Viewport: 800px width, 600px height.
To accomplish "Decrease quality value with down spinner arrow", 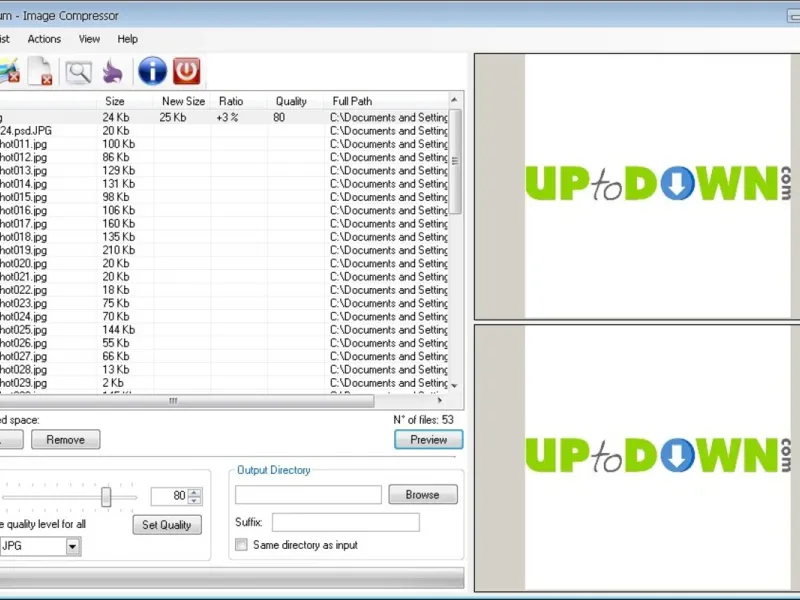I will tap(194, 500).
